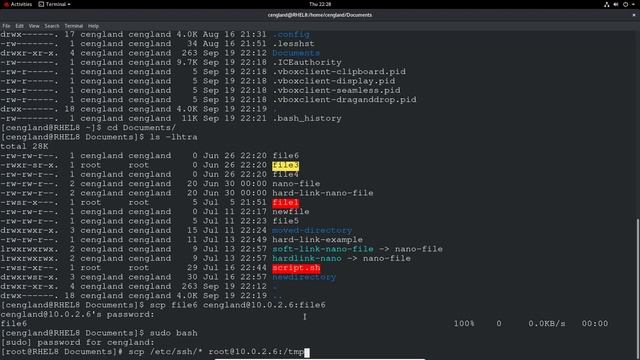Viewport: 640px width, 360px height.
Task: Close the terminal window
Action: [634, 15]
